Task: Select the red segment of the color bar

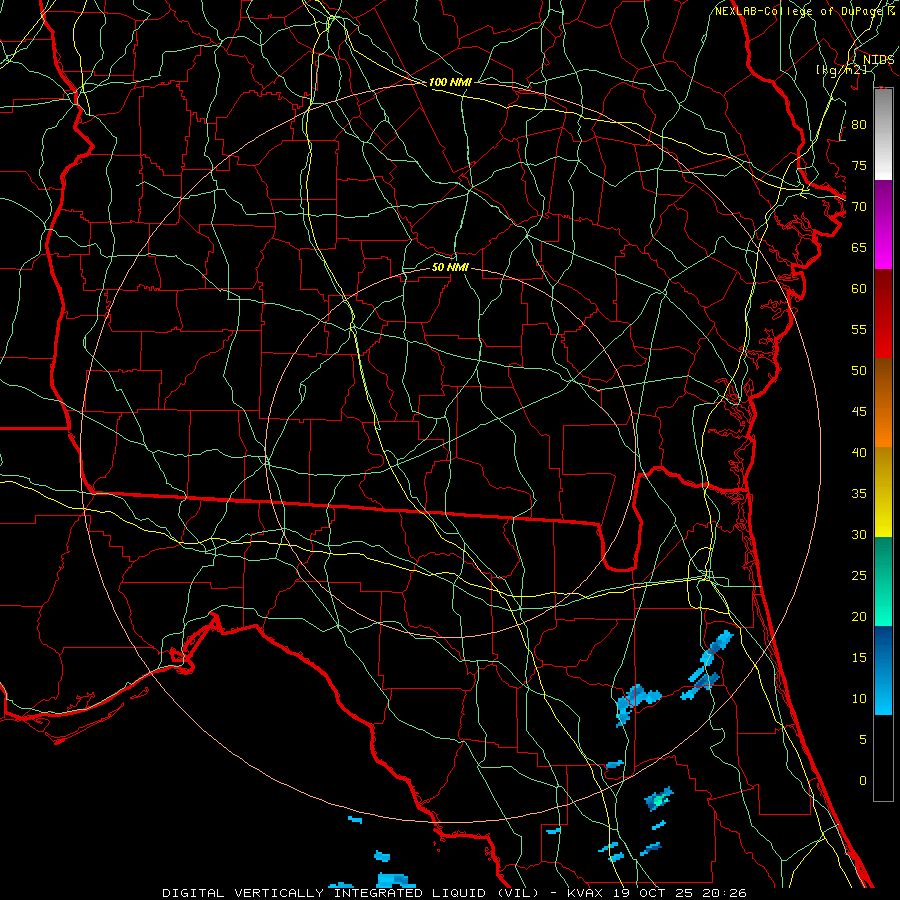Action: (883, 313)
